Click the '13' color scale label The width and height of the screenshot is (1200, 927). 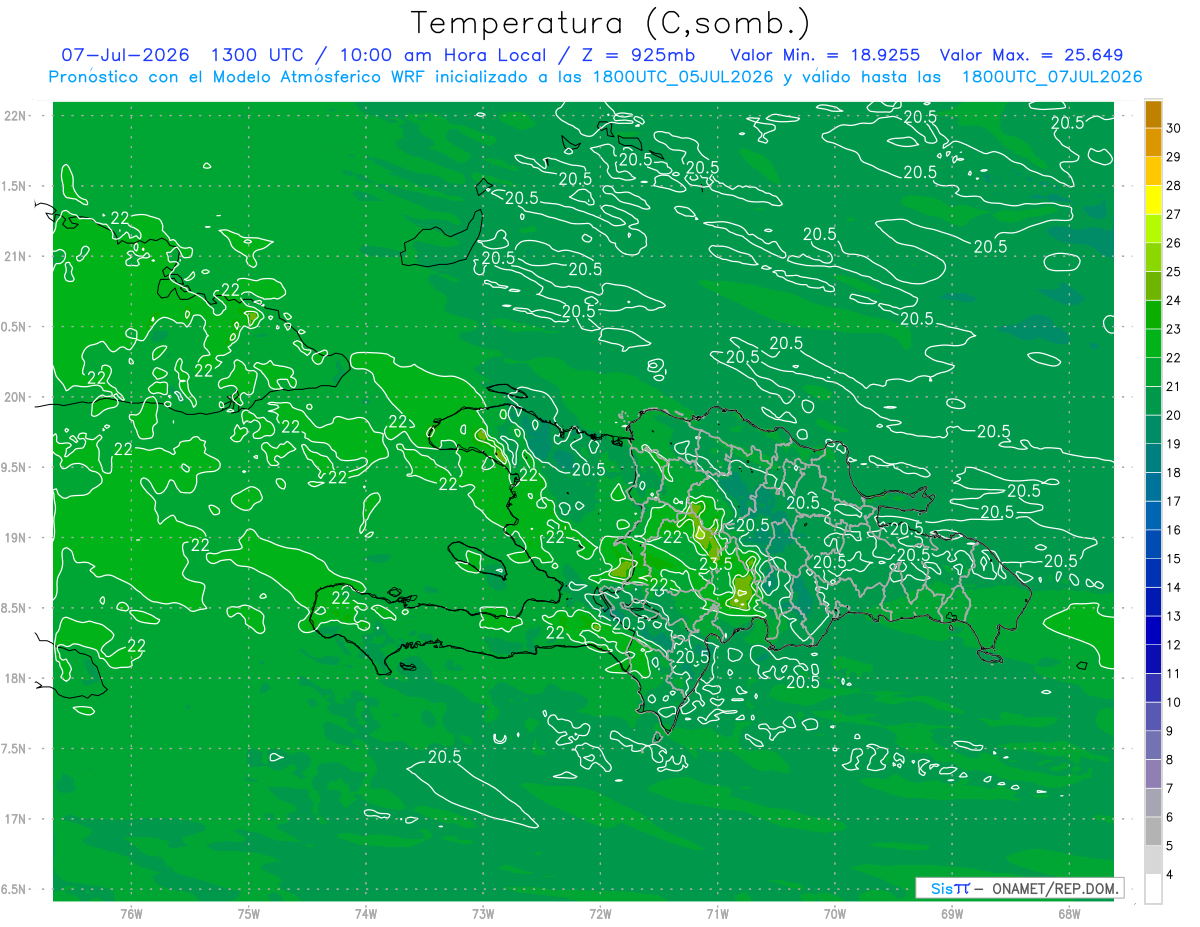[x=1173, y=616]
